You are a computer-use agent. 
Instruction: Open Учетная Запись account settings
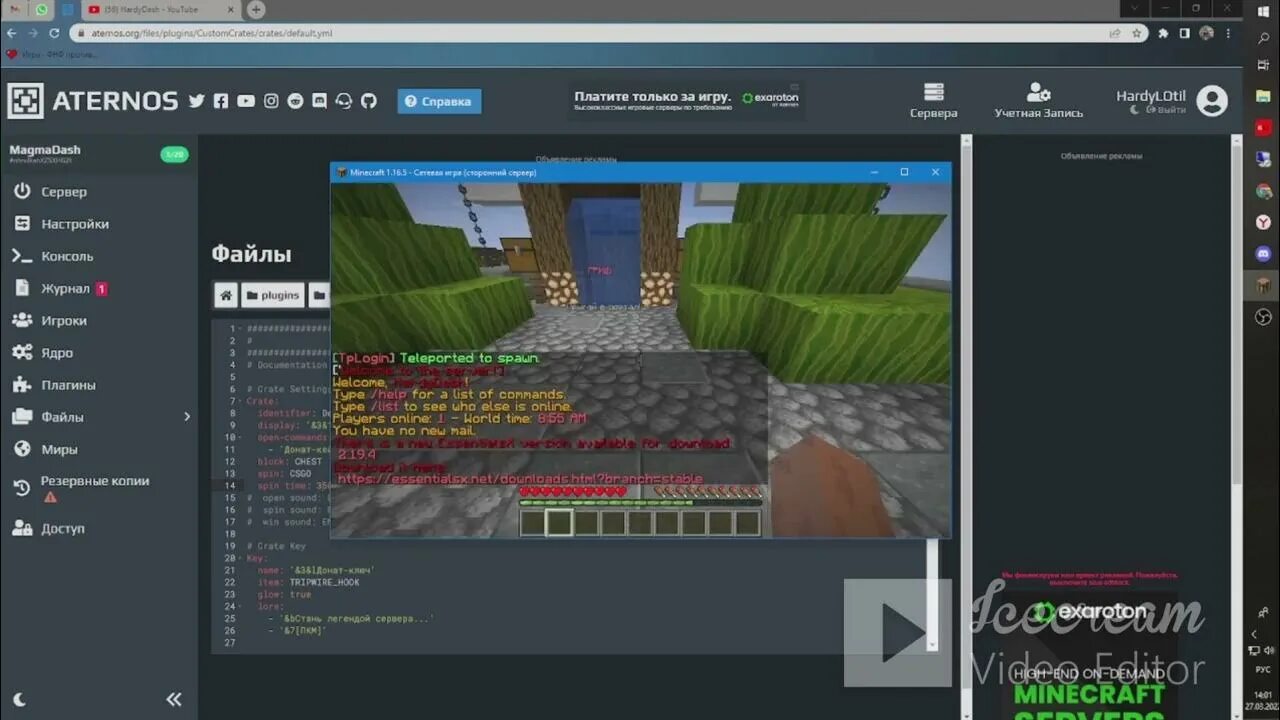[1038, 101]
